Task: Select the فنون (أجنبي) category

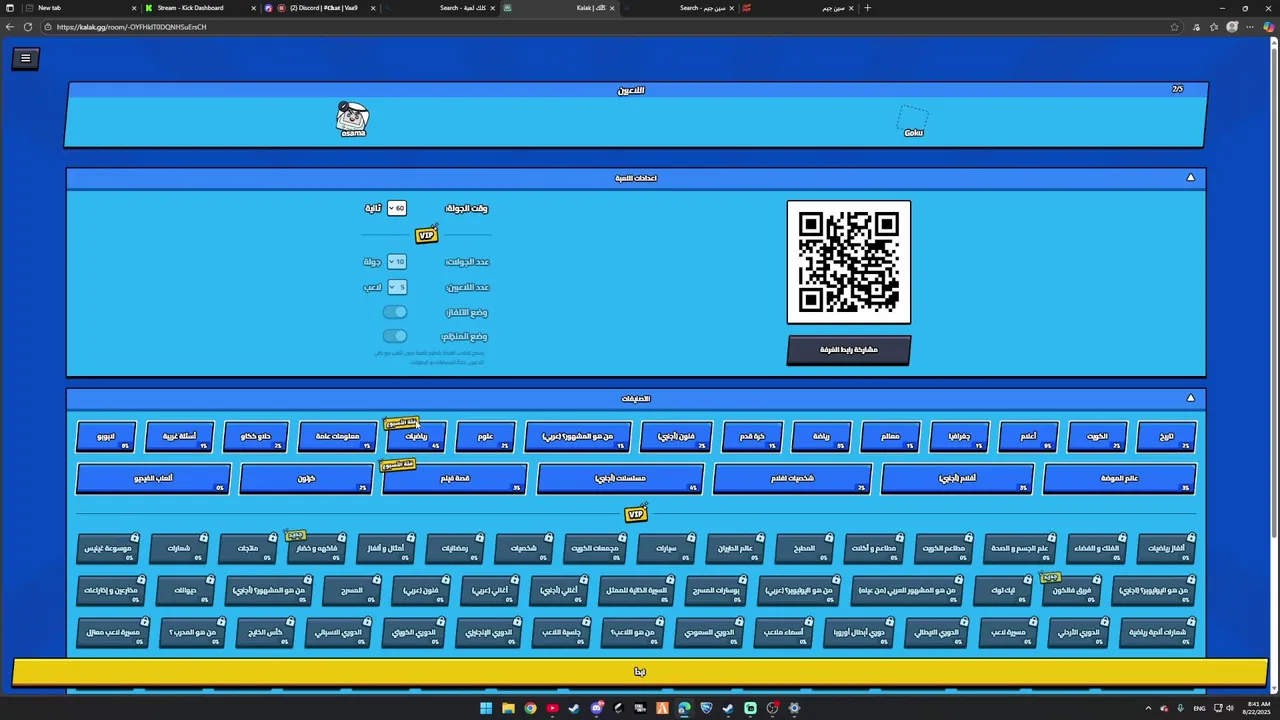Action: coord(676,436)
